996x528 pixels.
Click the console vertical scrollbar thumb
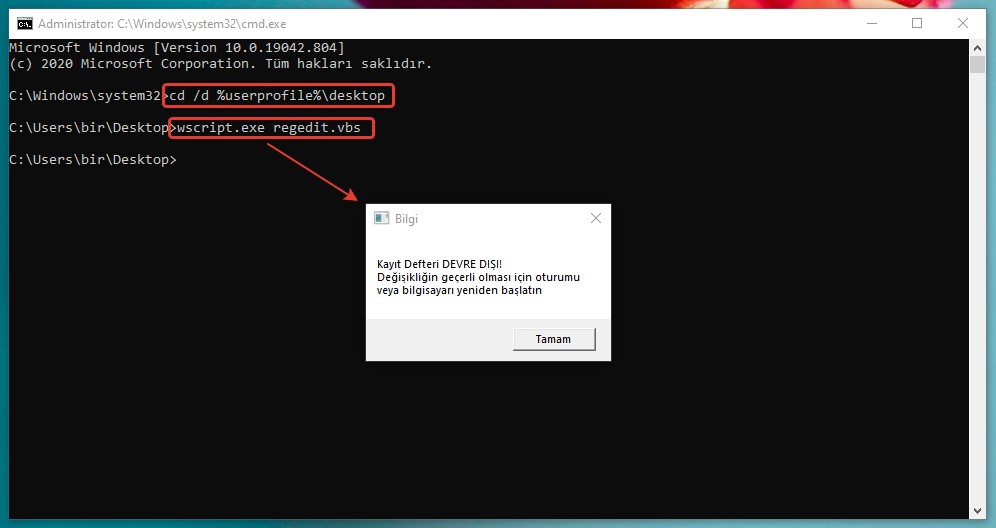click(977, 65)
